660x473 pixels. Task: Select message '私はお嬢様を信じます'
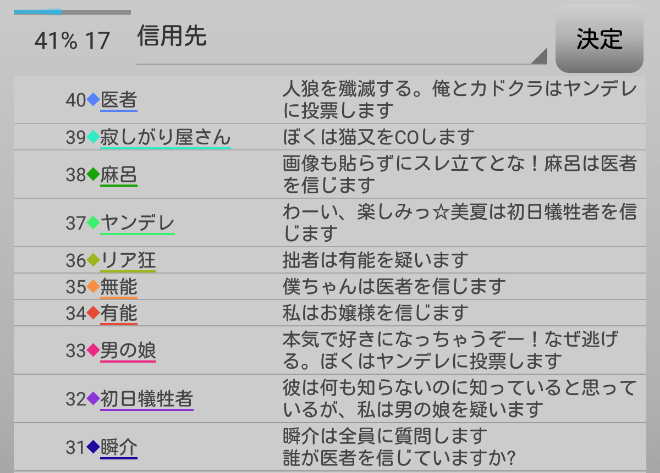375,313
